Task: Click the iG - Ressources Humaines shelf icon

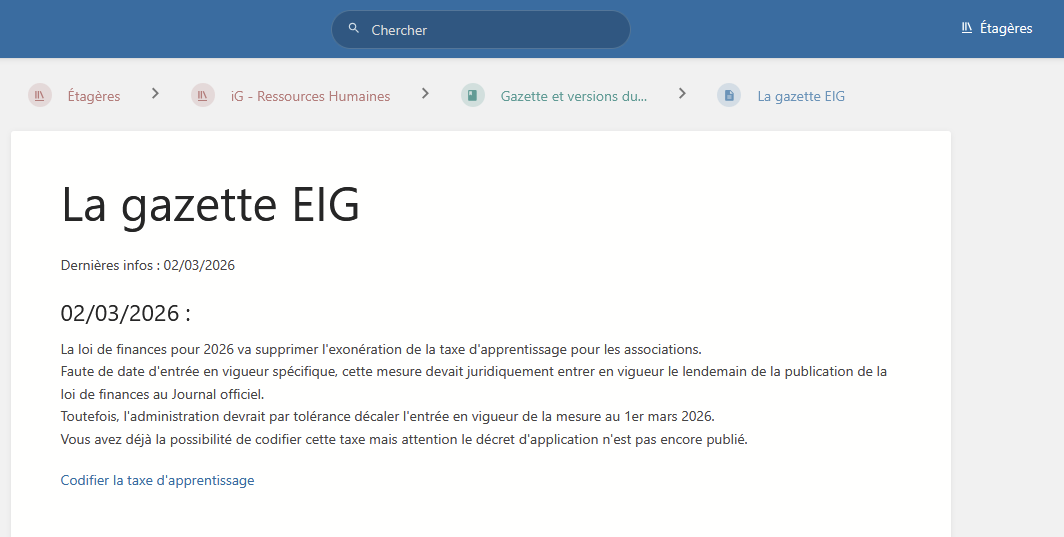Action: 203,96
